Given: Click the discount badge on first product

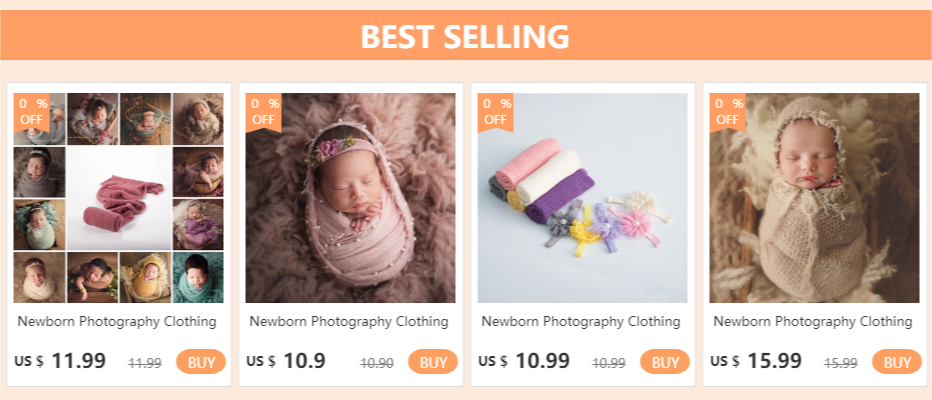Looking at the screenshot, I should click(33, 111).
